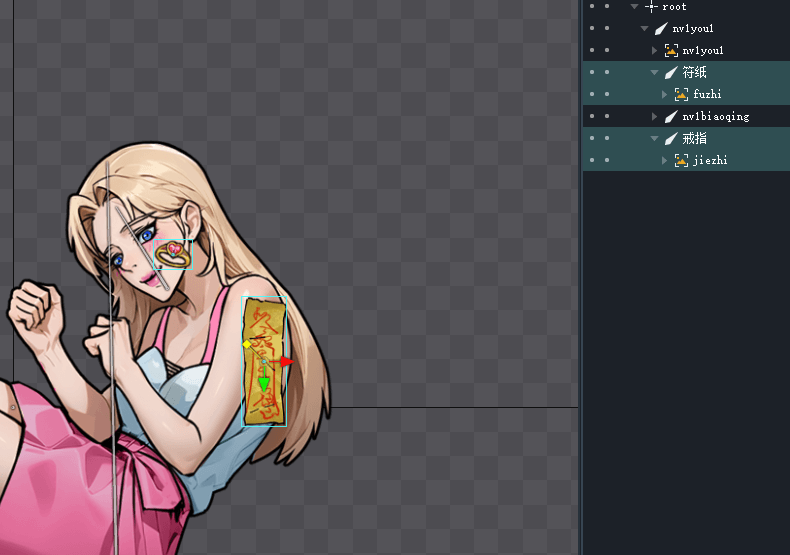The width and height of the screenshot is (790, 555).
Task: Click the root bone crosshair icon
Action: point(651,7)
